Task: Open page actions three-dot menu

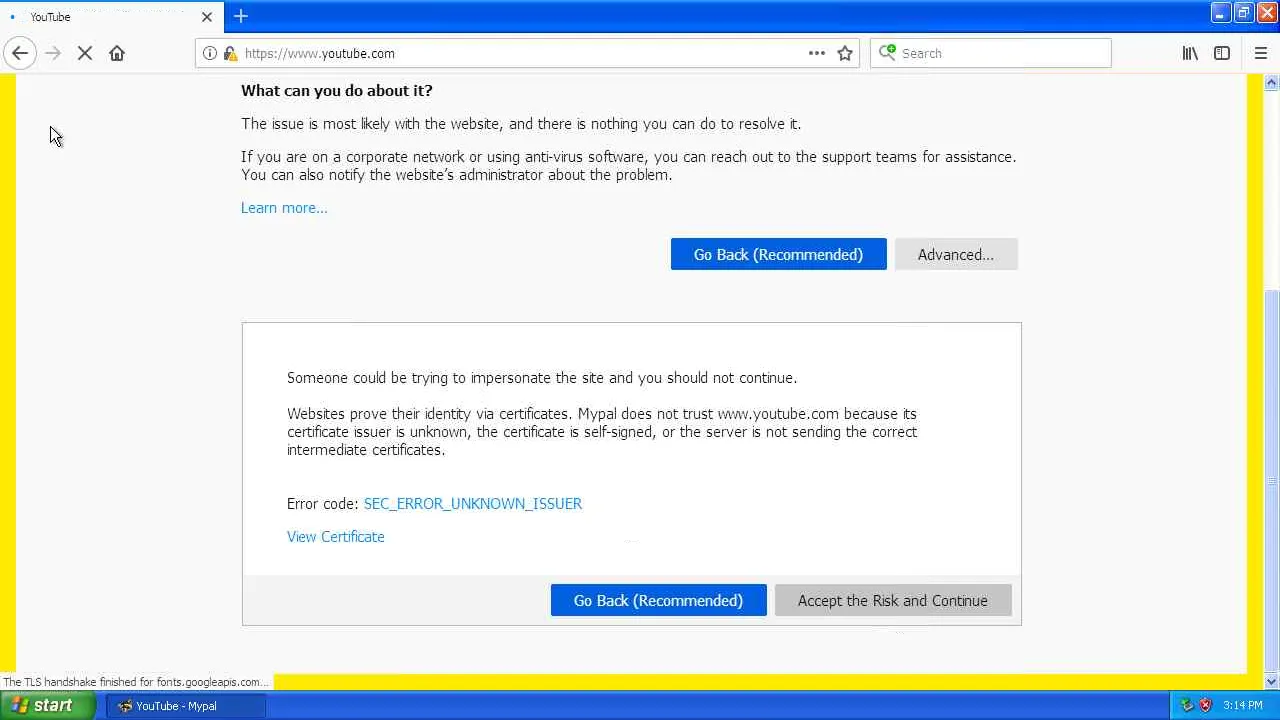Action: click(x=817, y=53)
